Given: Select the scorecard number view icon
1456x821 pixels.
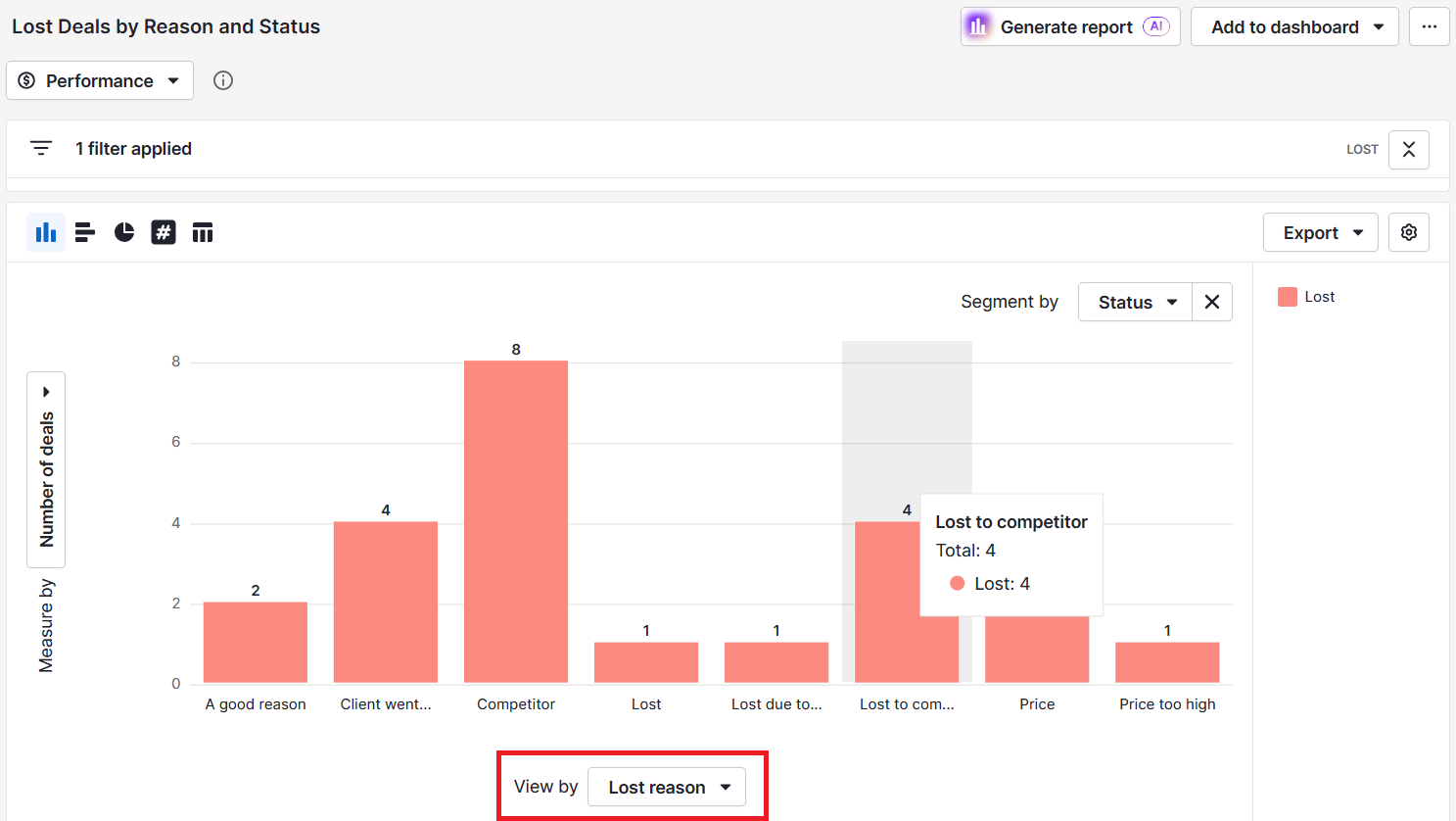Looking at the screenshot, I should click(163, 232).
